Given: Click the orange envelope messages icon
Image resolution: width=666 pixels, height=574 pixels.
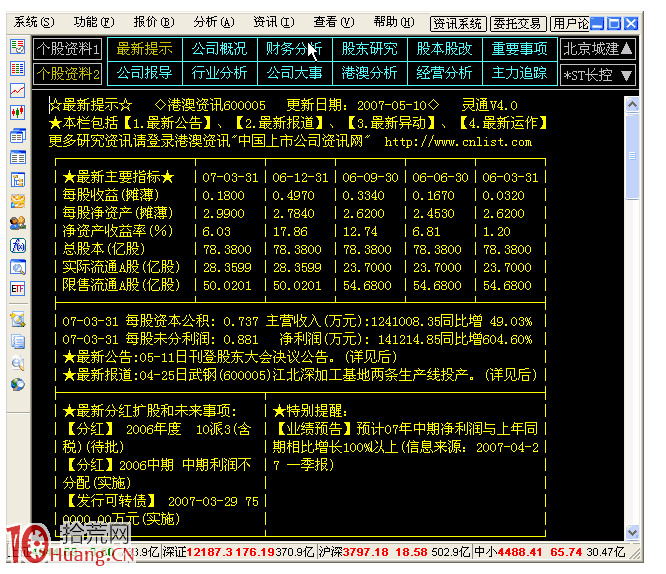Looking at the screenshot, I should (17, 201).
